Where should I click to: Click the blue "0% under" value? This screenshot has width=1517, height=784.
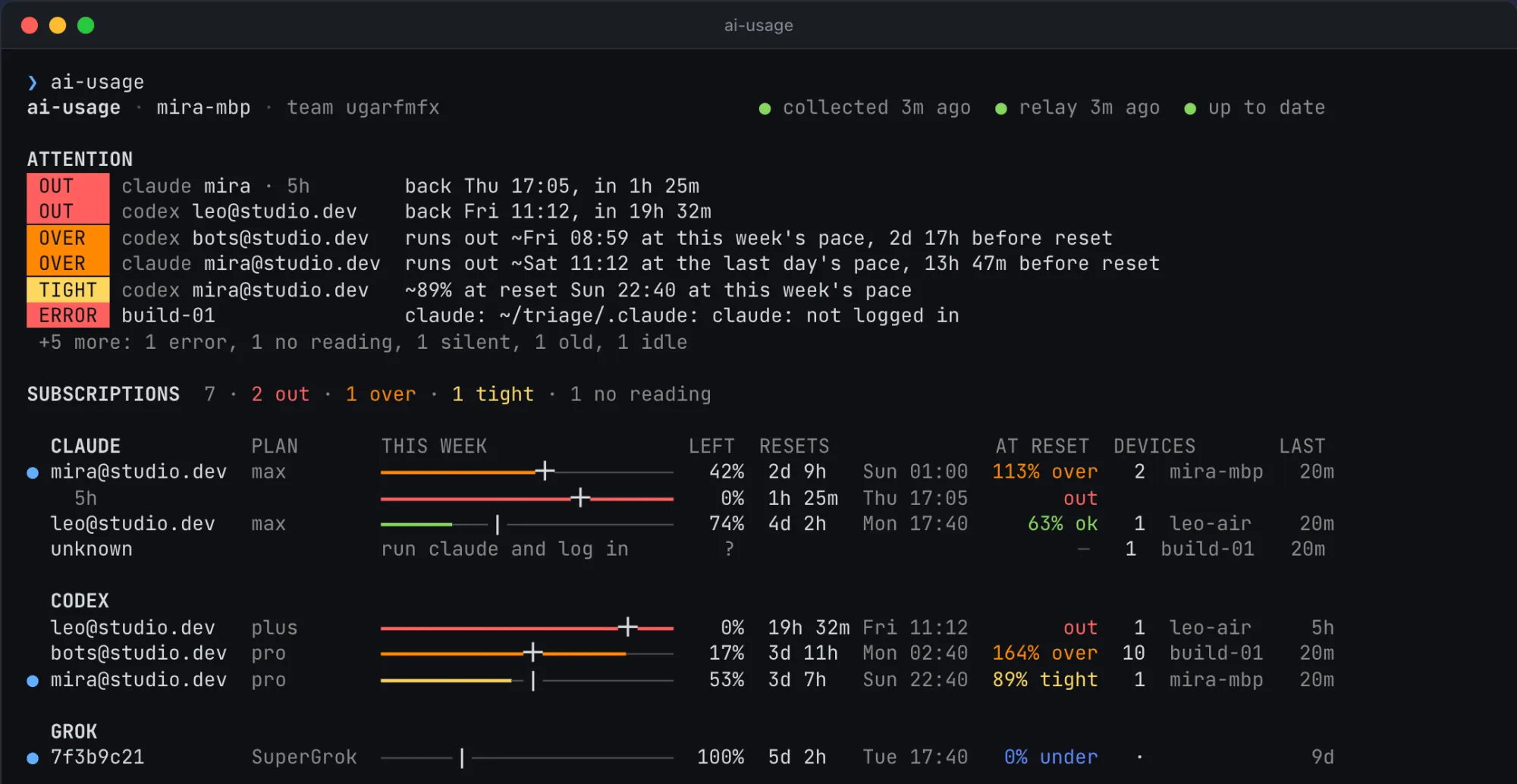[x=1051, y=757]
